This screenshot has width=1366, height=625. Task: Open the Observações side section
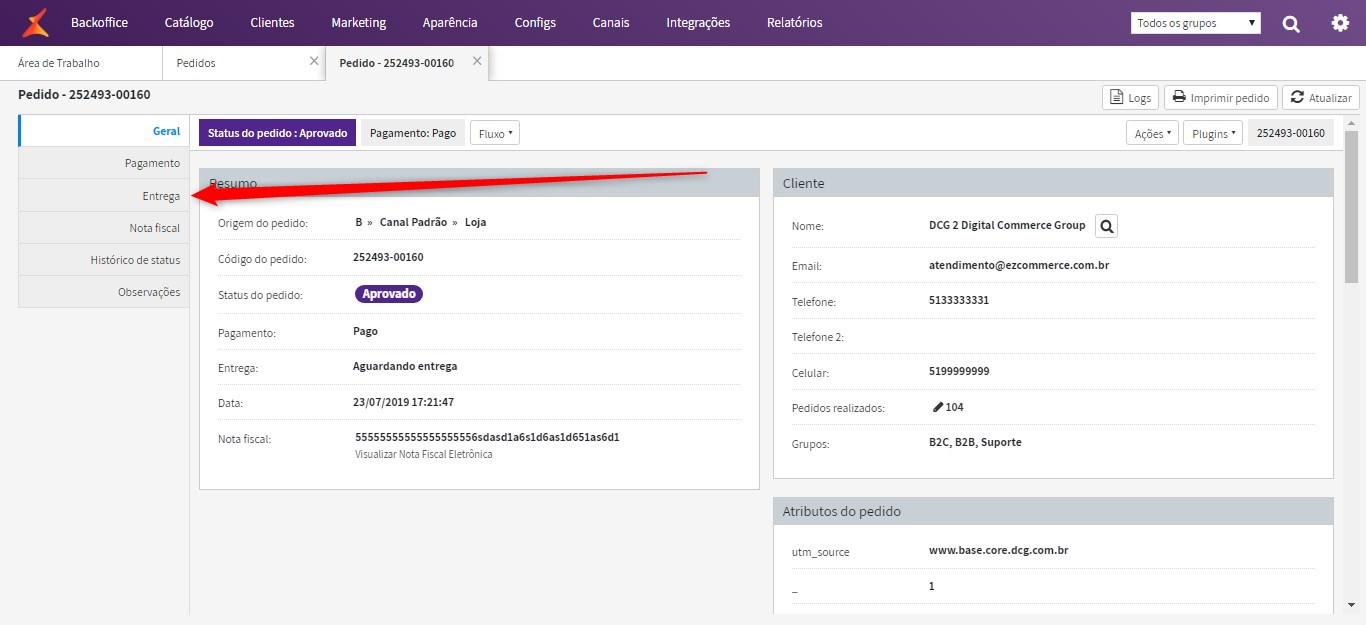[x=104, y=292]
